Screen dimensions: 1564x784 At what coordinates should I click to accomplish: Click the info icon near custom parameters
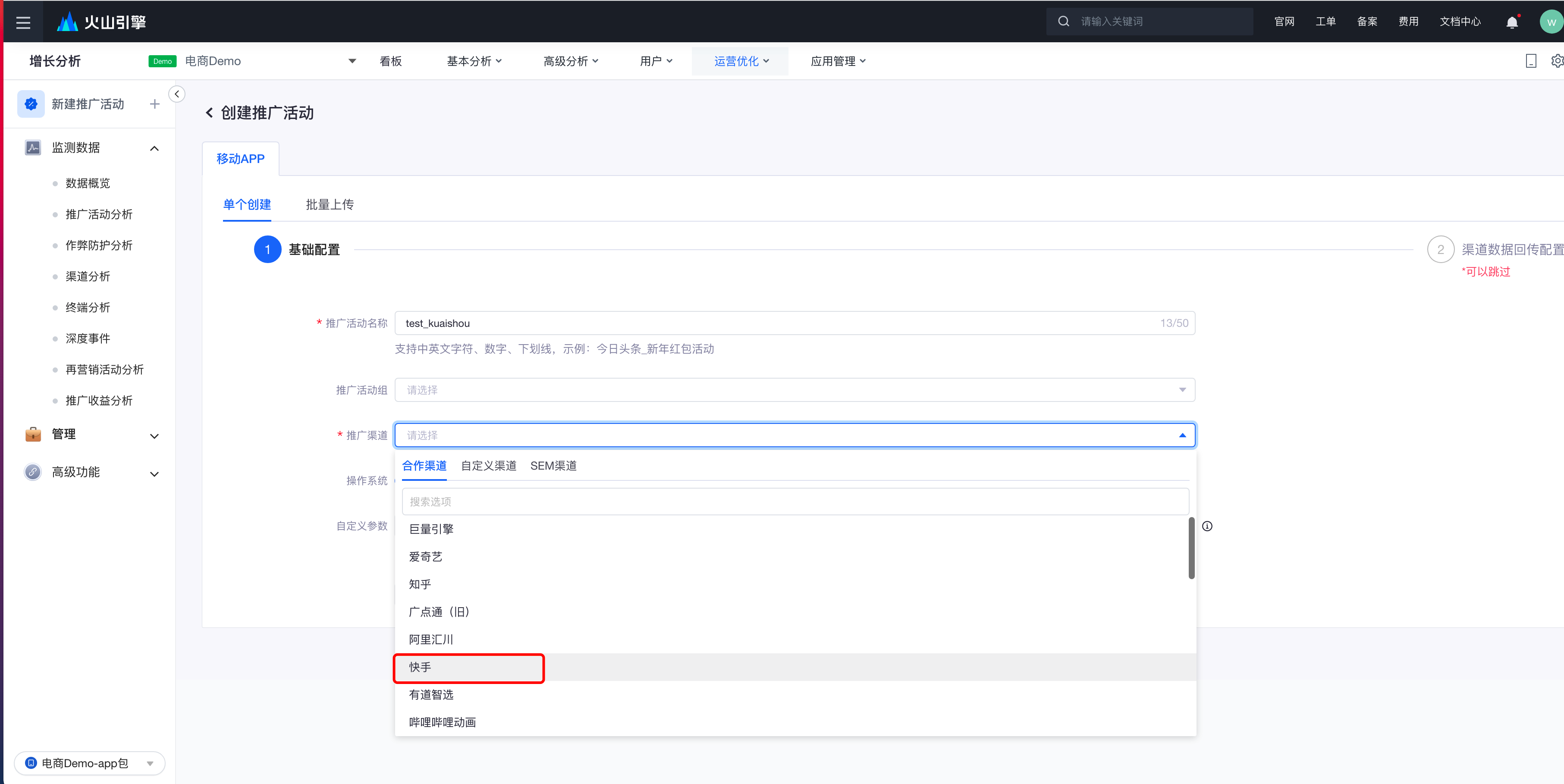(x=1207, y=526)
